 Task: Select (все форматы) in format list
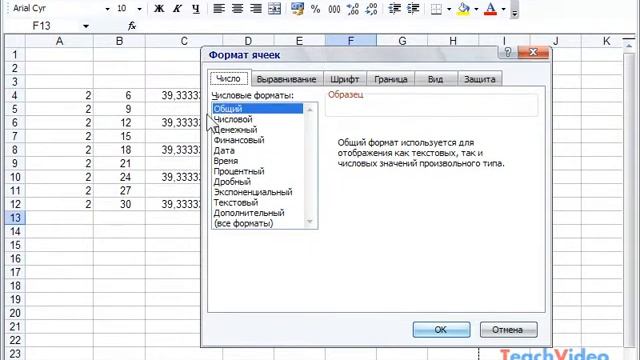[258, 223]
